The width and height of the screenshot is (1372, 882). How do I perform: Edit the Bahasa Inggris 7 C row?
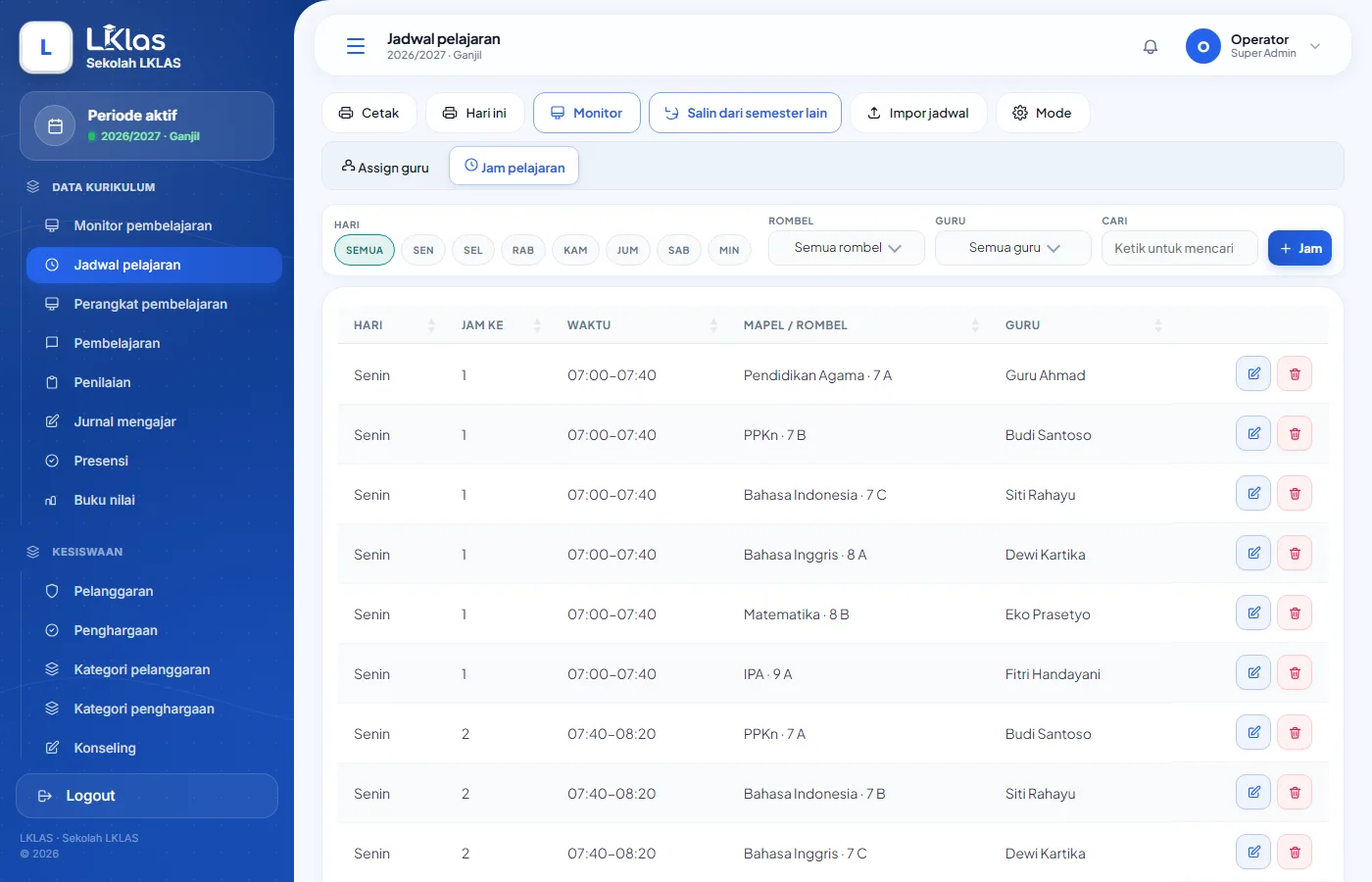tap(1253, 852)
